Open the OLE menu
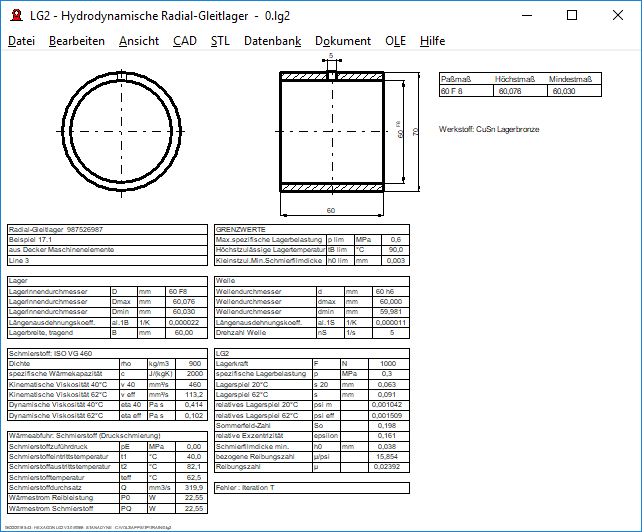 click(x=396, y=41)
